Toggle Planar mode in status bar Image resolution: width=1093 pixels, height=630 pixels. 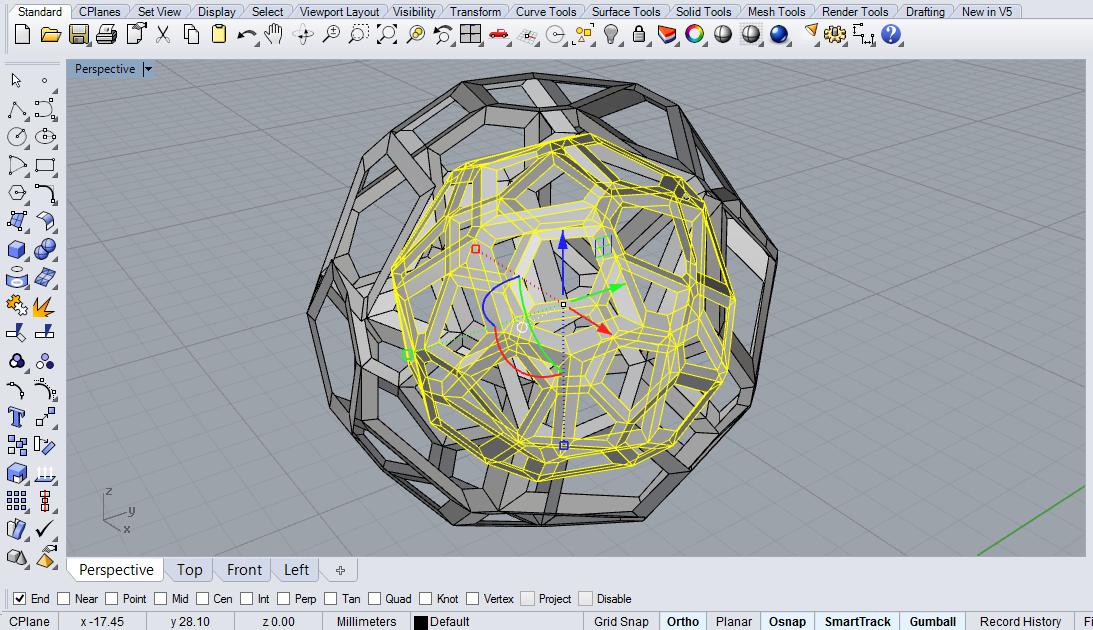(733, 622)
